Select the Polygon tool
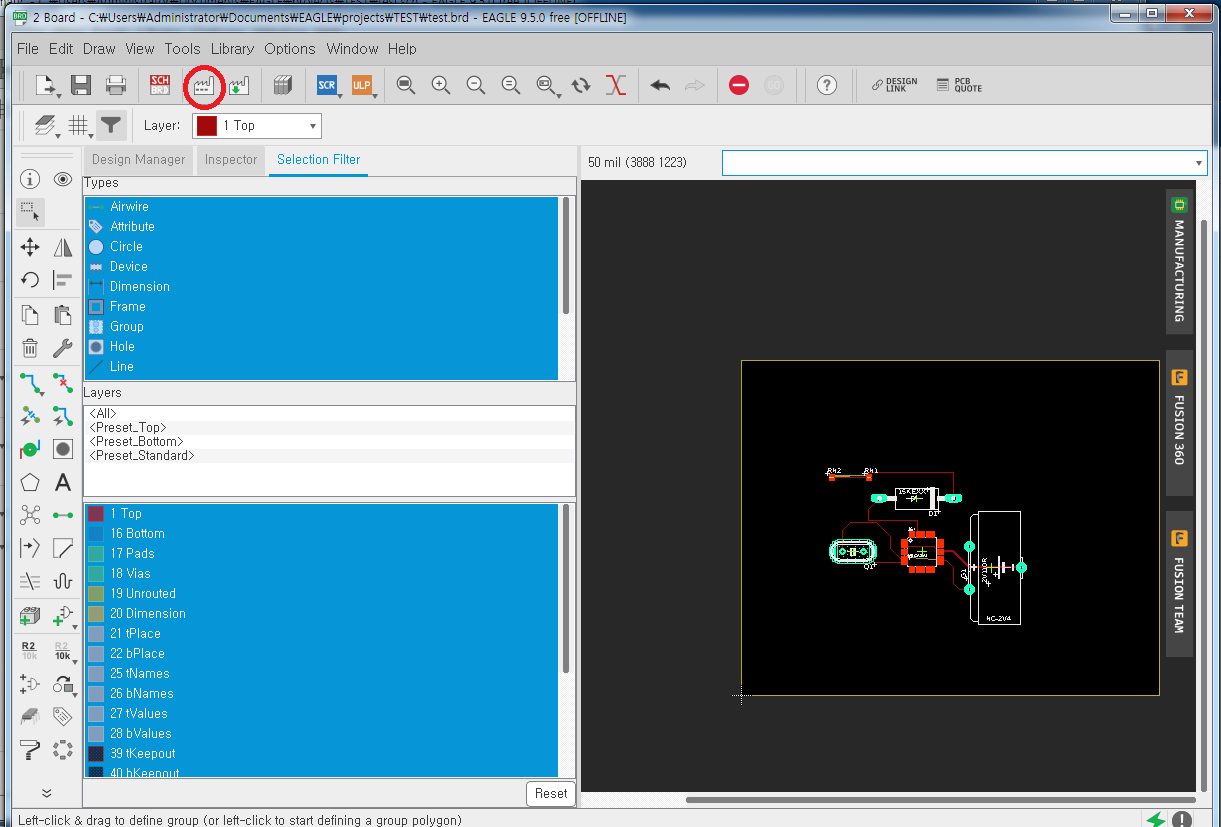Viewport: 1221px width, 827px height. pyautogui.click(x=30, y=482)
